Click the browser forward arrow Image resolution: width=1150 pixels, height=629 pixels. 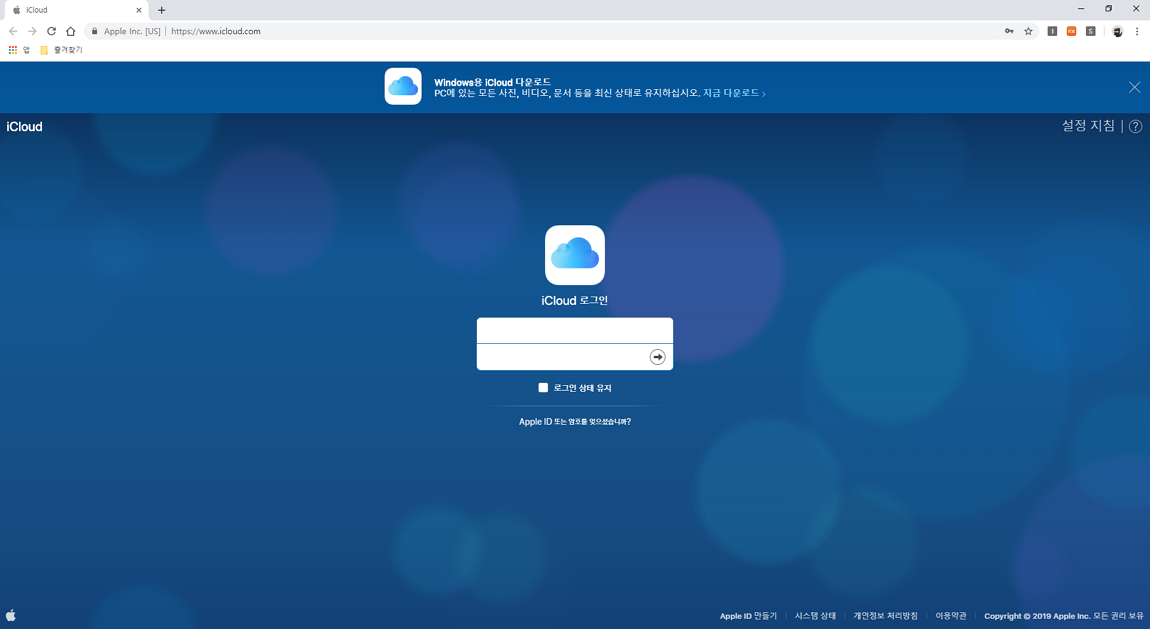(32, 31)
